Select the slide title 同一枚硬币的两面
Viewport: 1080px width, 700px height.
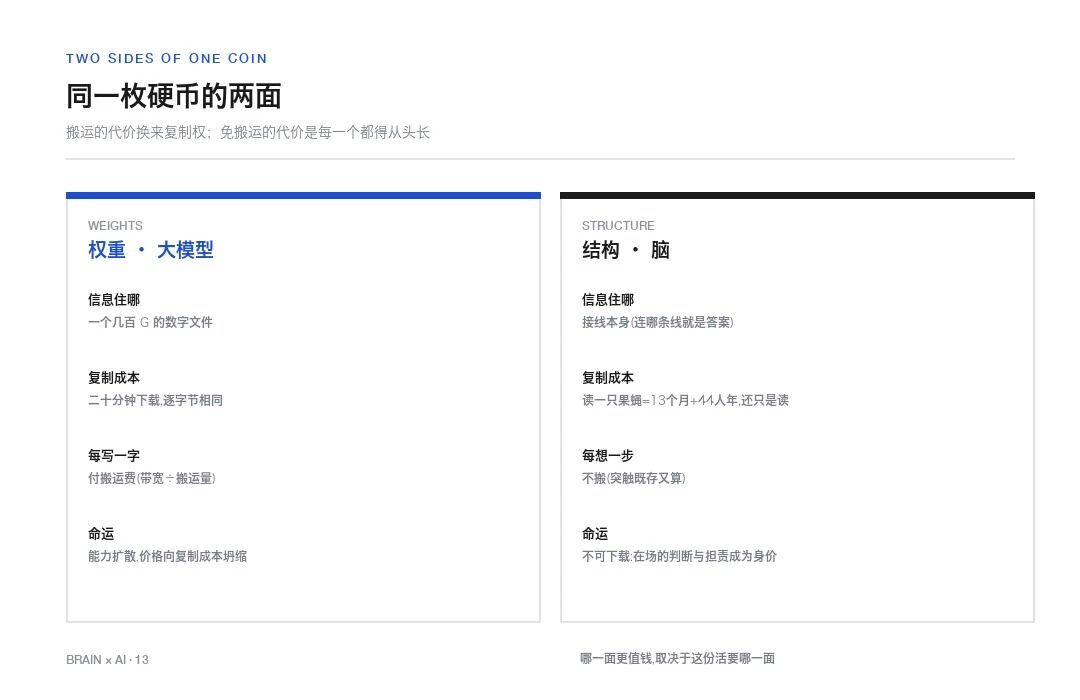tap(174, 96)
